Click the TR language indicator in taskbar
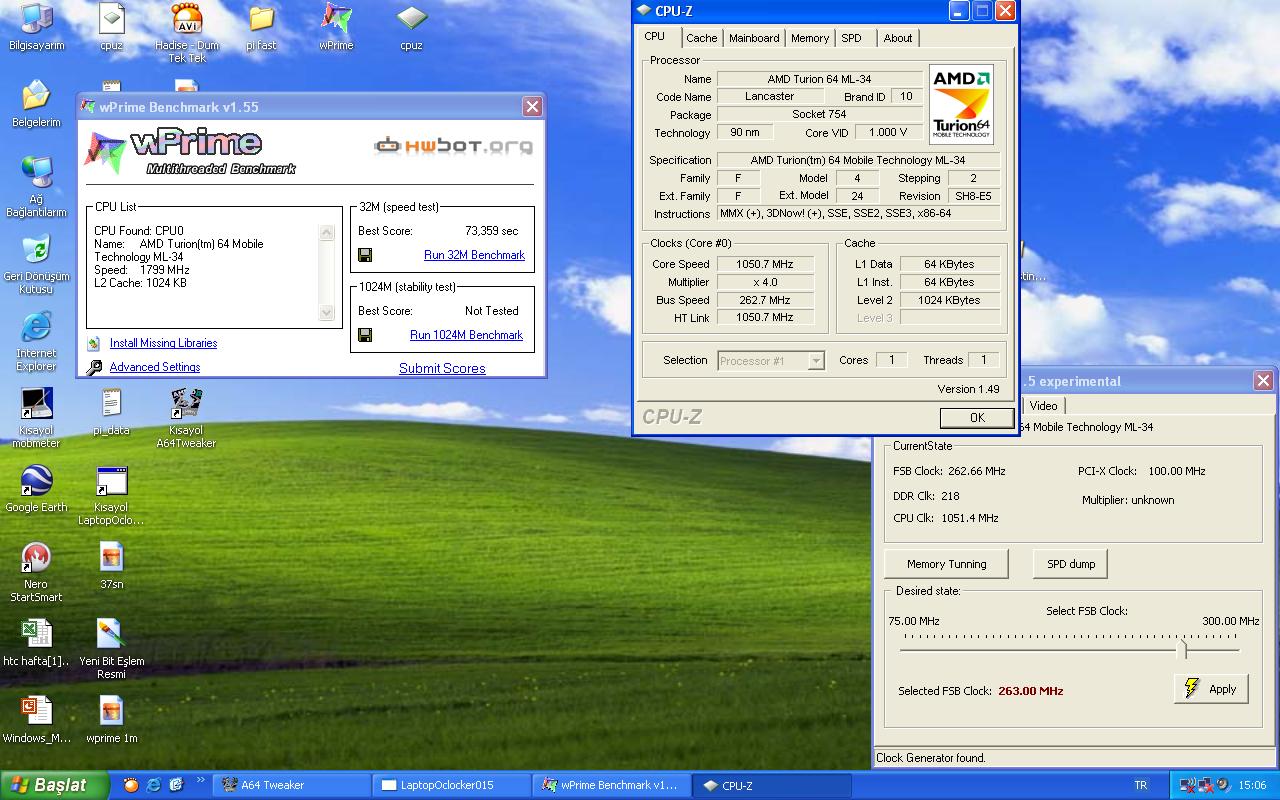The height and width of the screenshot is (800, 1280). 1141,785
